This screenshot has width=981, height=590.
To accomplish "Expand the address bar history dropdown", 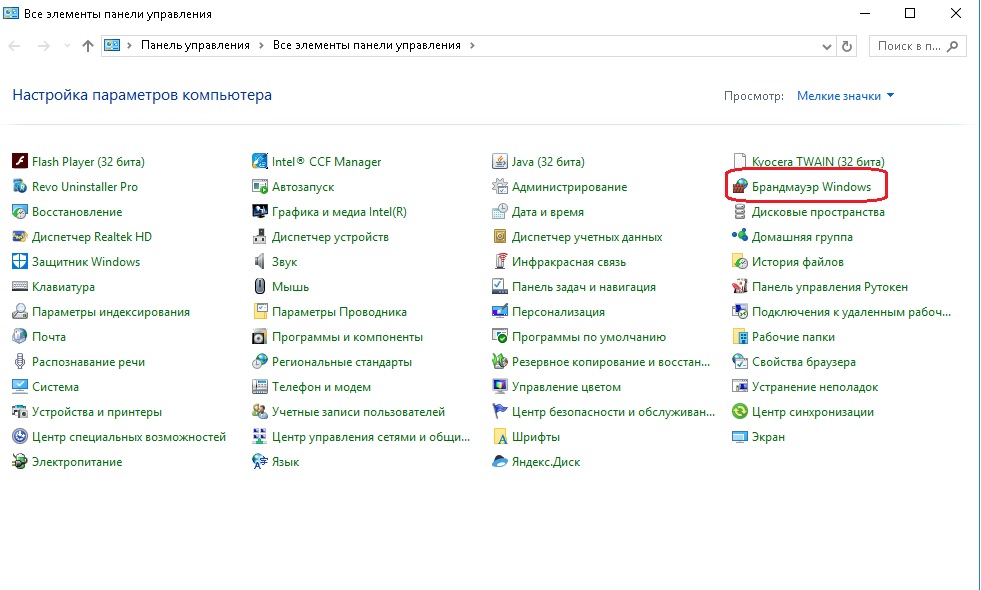I will 826,46.
